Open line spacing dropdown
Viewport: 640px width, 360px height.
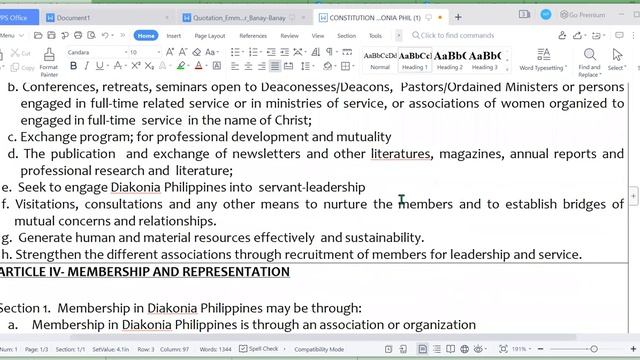(x=313, y=66)
